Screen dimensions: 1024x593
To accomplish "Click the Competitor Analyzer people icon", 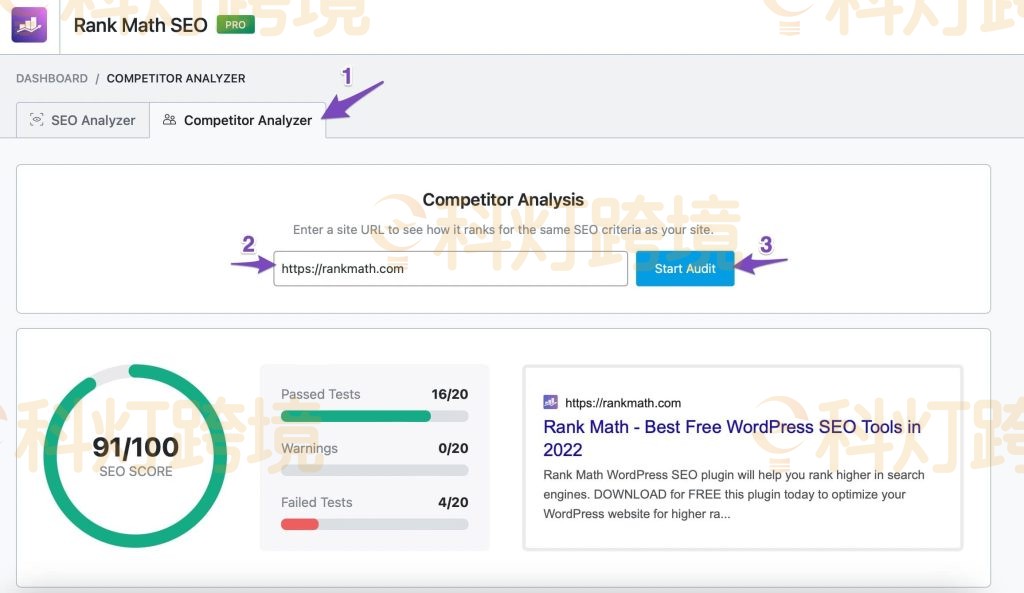I will coord(169,120).
